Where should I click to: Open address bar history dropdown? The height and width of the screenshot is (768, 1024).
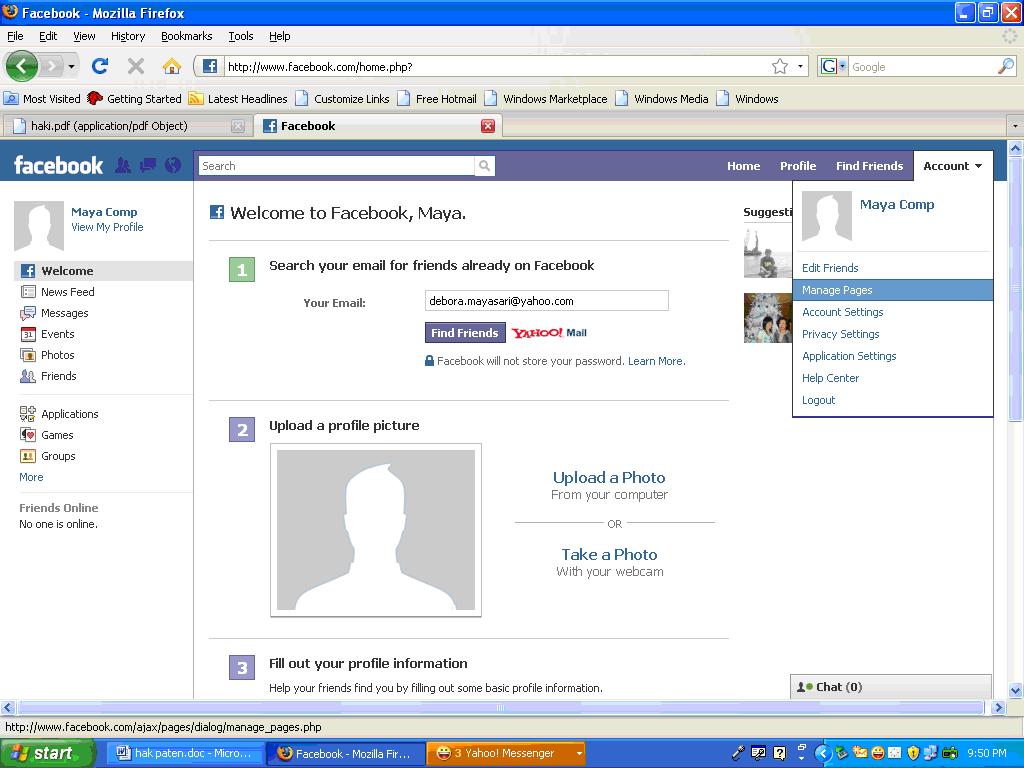[800, 66]
